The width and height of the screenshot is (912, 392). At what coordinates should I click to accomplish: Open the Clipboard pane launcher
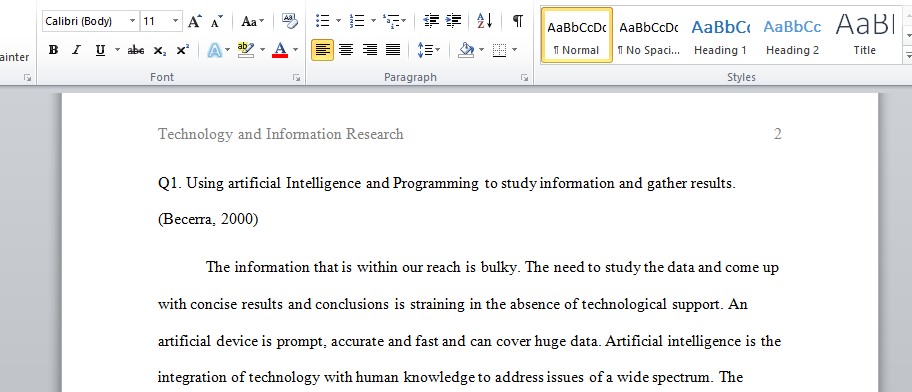click(27, 77)
